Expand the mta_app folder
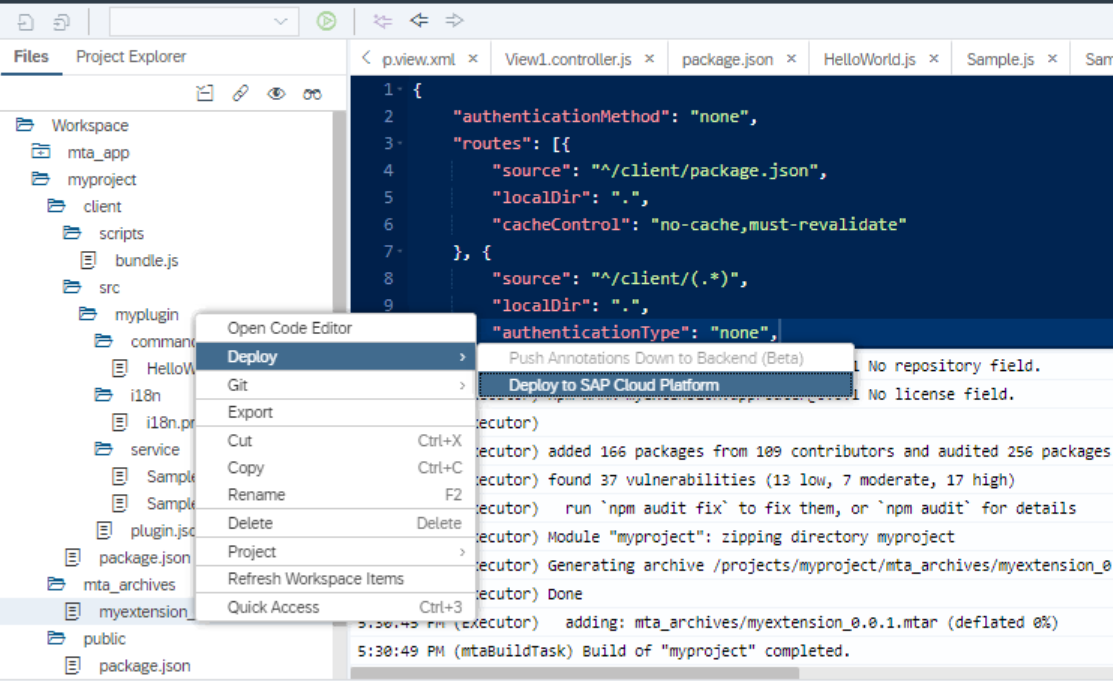Screen dimensions: 1113x681 tap(41, 152)
